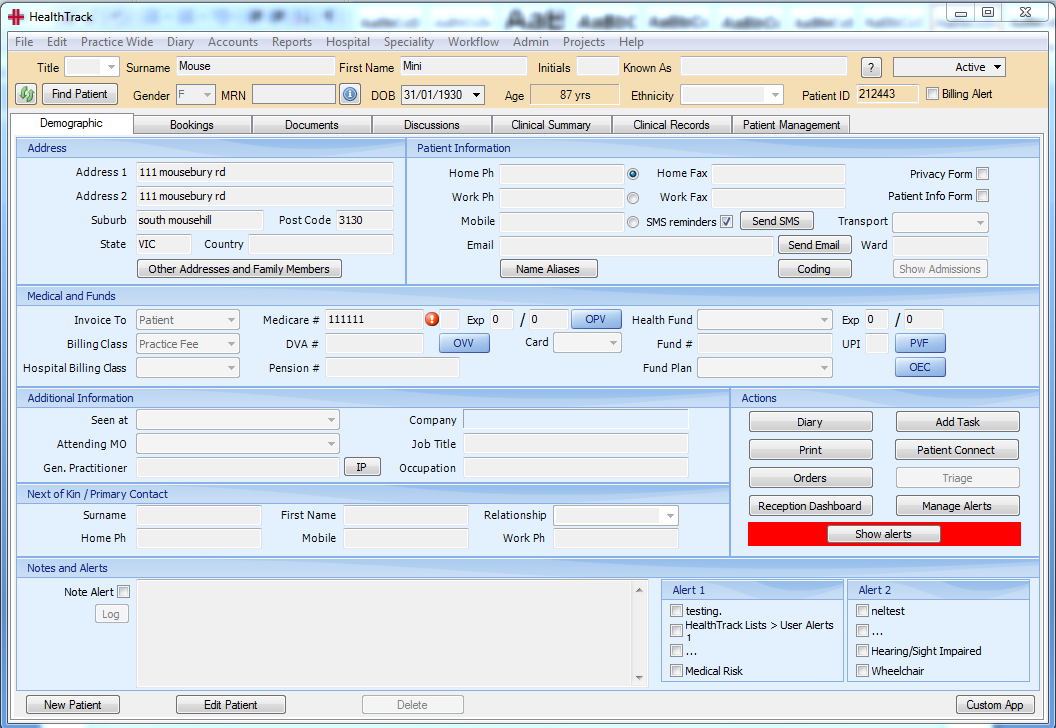
Task: Open the Accounts menu
Action: coord(232,42)
